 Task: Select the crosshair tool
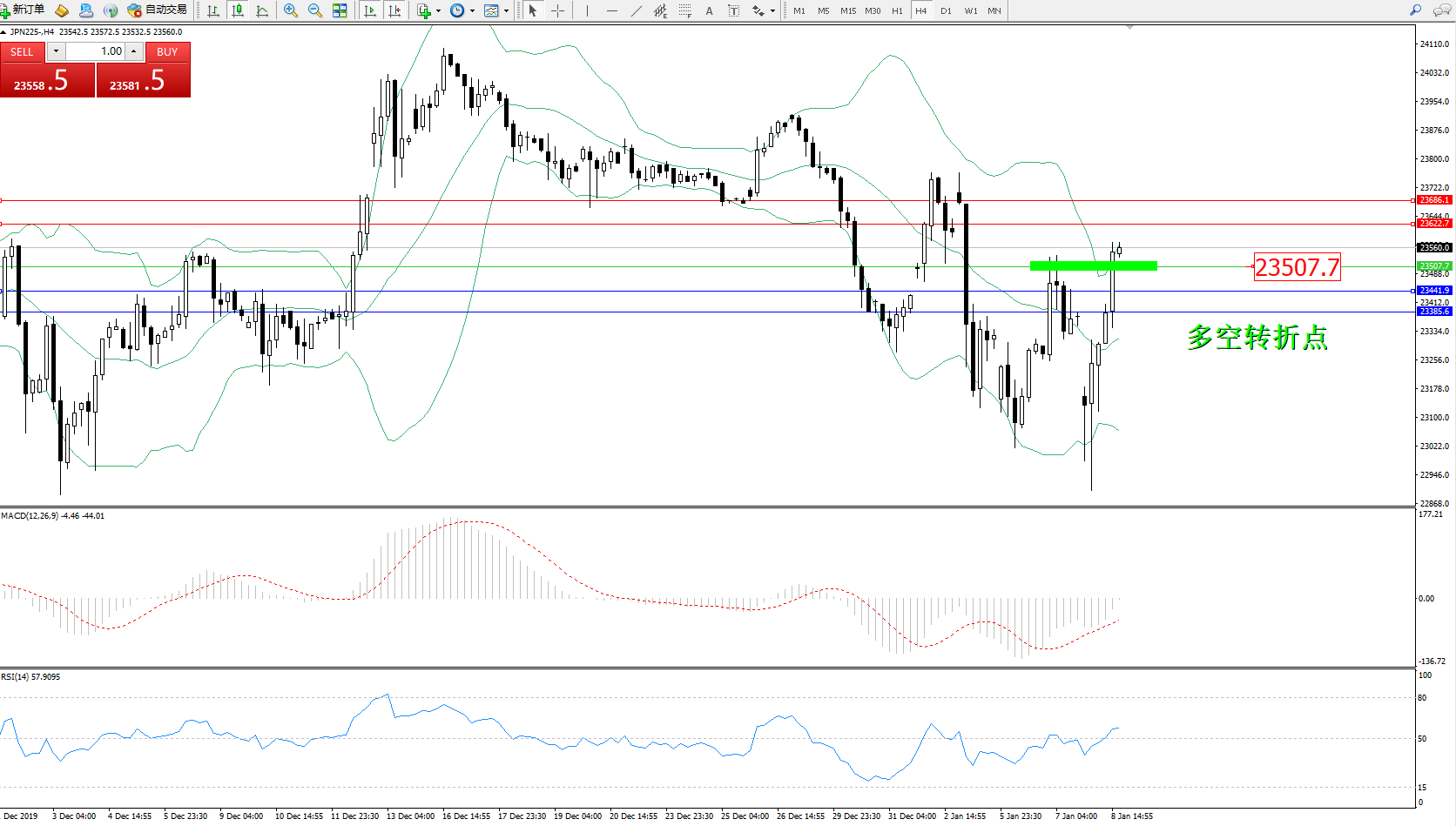558,10
